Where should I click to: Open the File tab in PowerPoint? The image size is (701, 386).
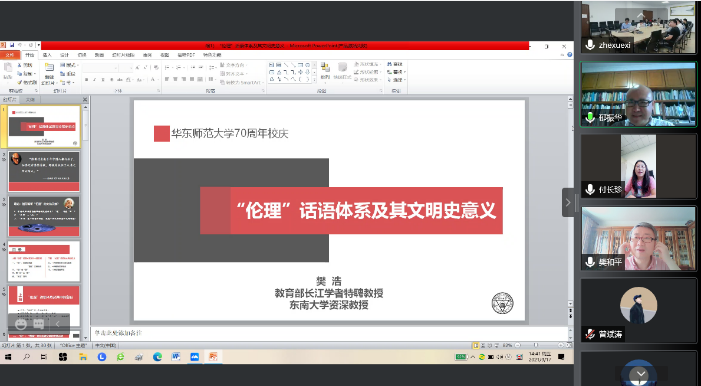tap(10, 55)
